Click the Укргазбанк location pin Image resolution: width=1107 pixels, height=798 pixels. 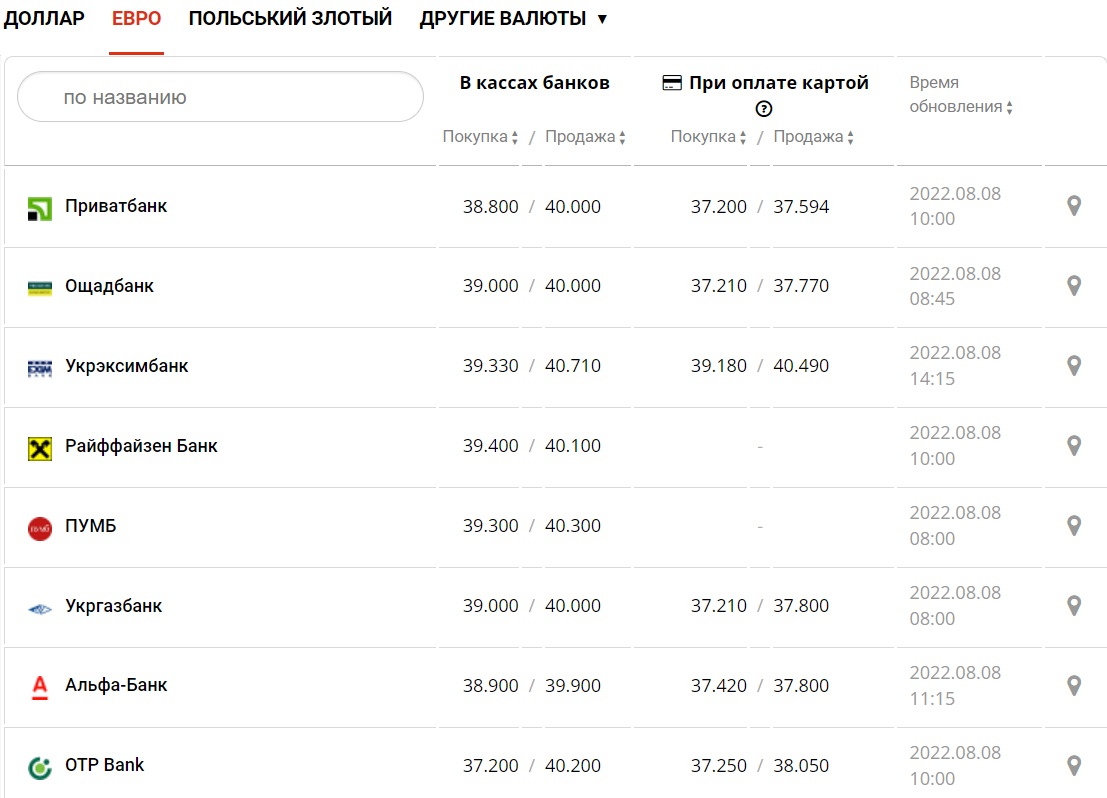tap(1074, 606)
